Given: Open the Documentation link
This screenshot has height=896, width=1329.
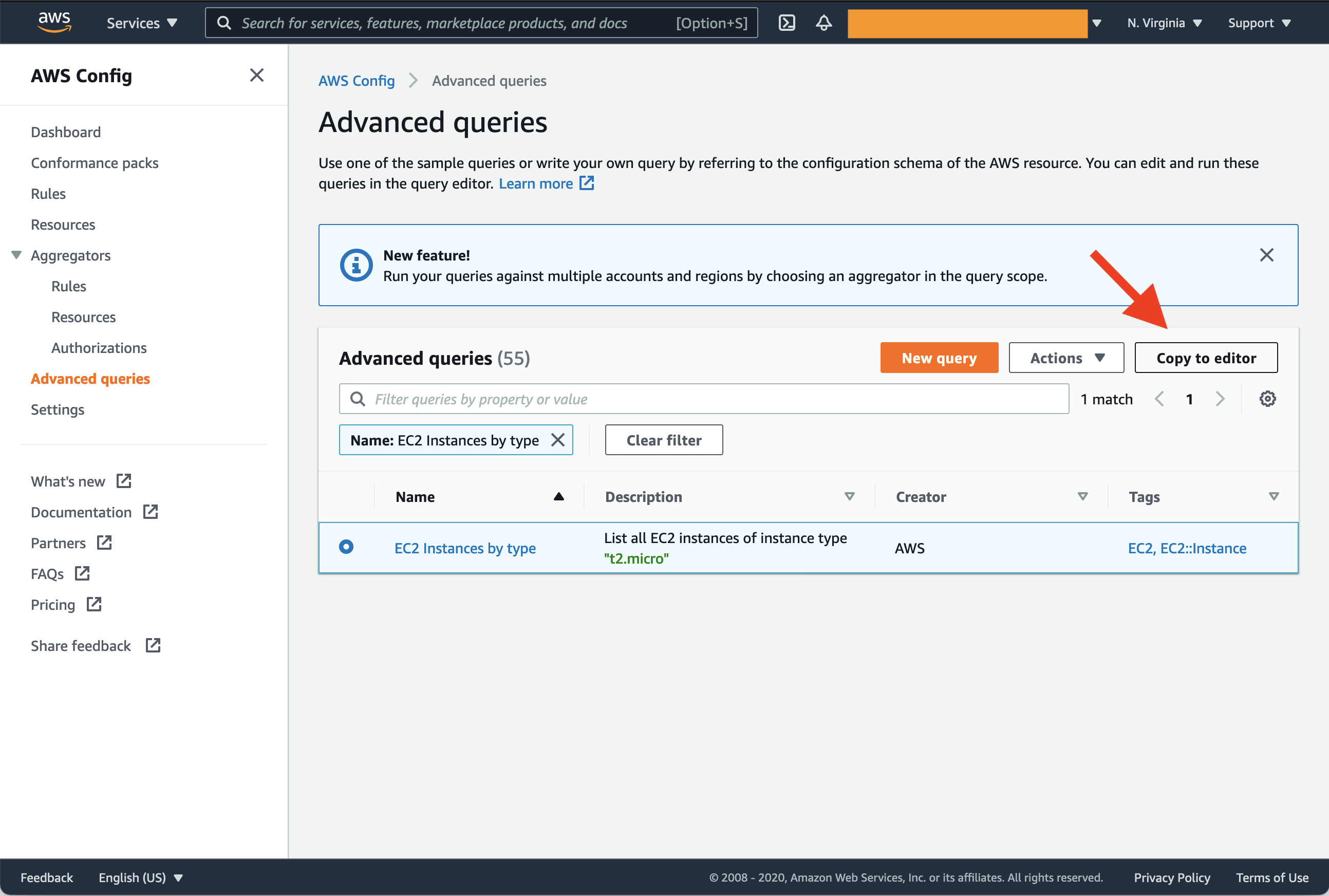Looking at the screenshot, I should click(81, 513).
